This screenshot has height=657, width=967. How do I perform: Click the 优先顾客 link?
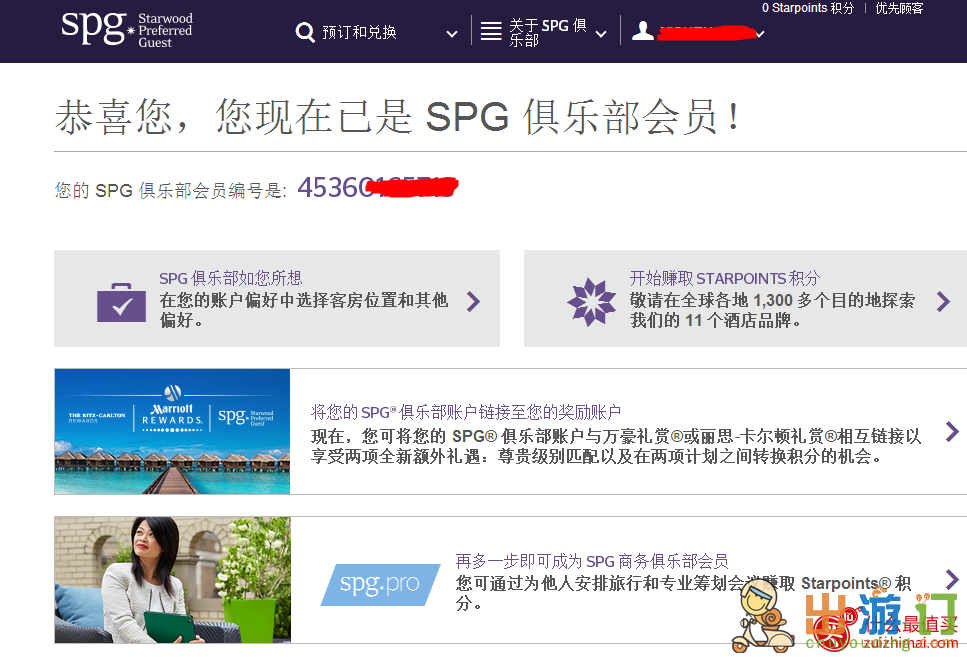pos(900,8)
